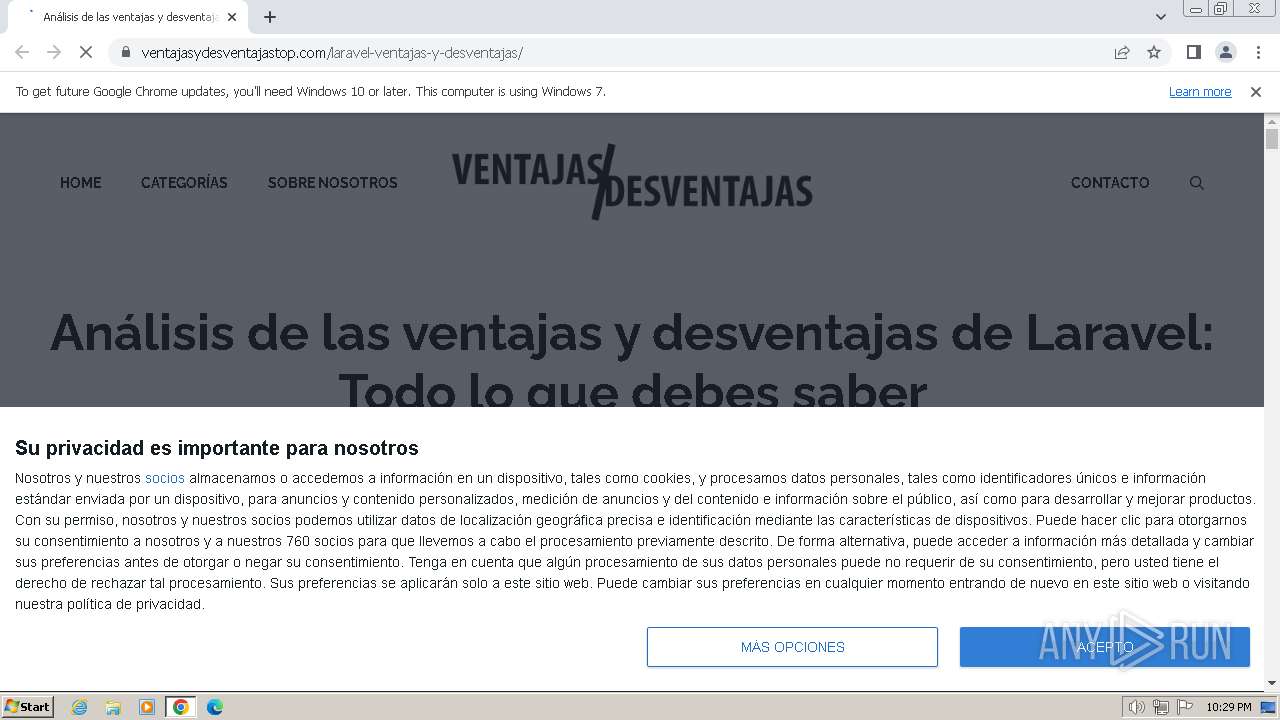Click the network tray icon

[x=1161, y=707]
